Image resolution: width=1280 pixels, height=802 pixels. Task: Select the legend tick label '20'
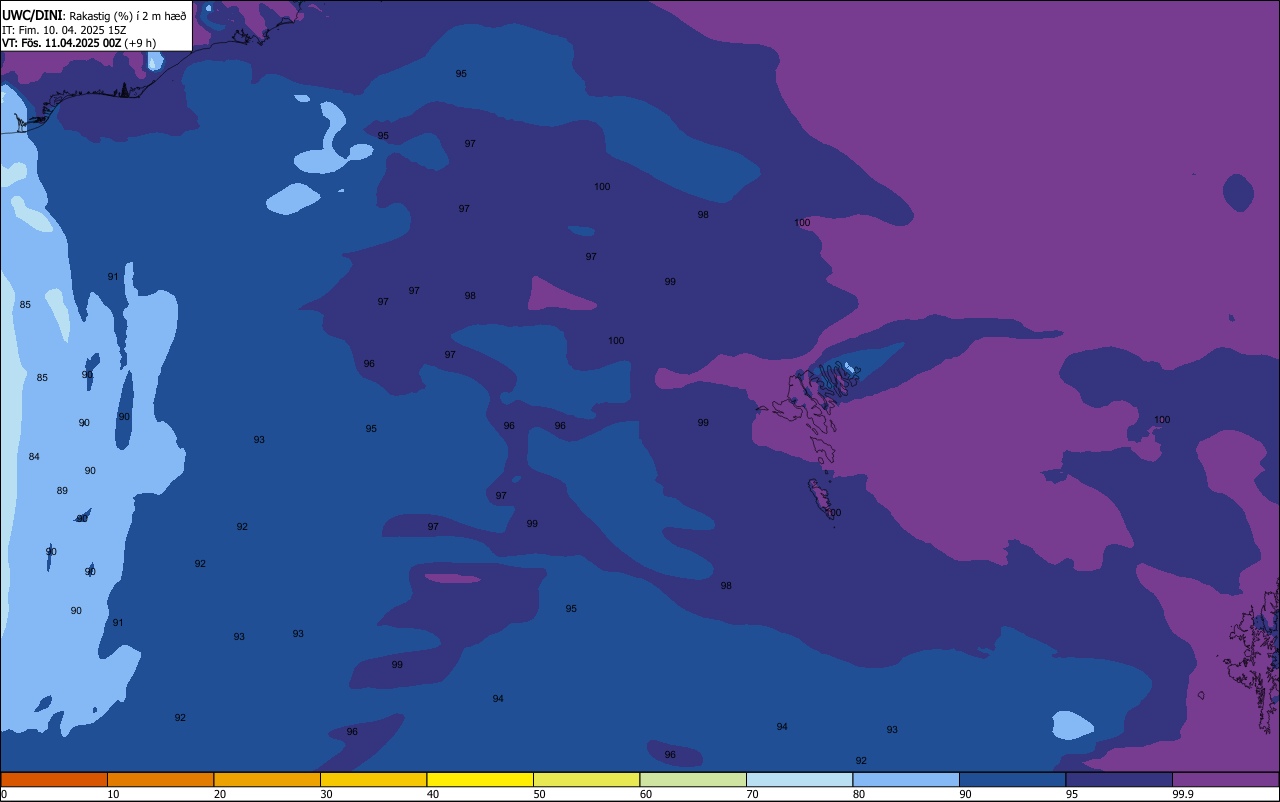pyautogui.click(x=219, y=794)
